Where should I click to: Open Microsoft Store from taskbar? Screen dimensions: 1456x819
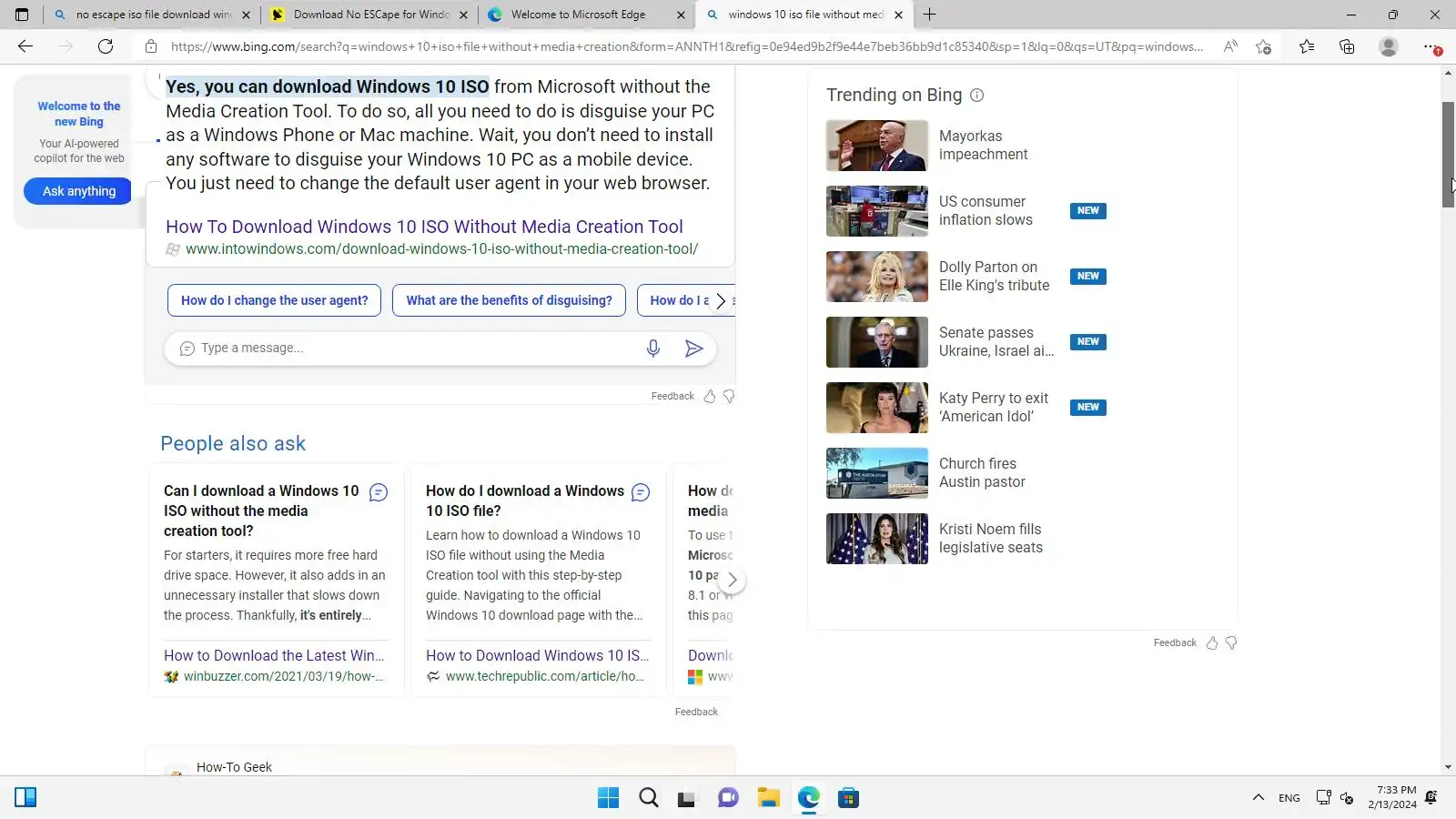pos(849,798)
